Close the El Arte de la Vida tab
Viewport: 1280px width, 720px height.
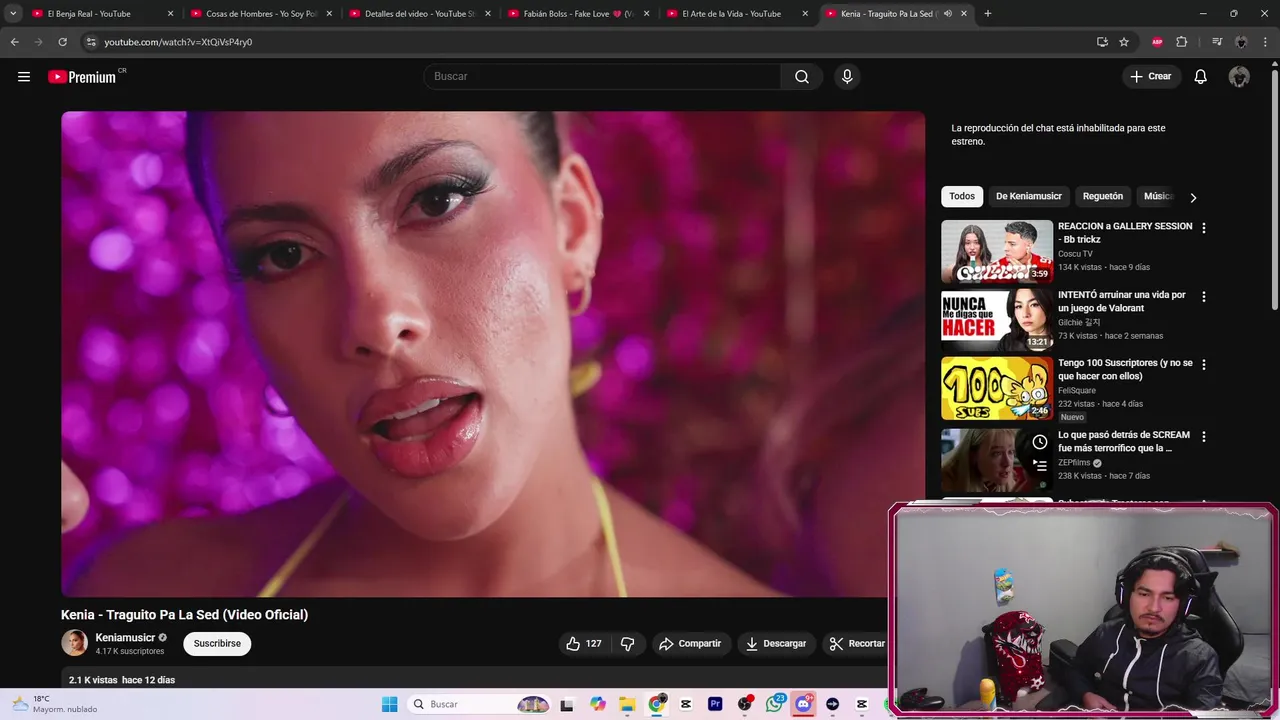[x=806, y=14]
